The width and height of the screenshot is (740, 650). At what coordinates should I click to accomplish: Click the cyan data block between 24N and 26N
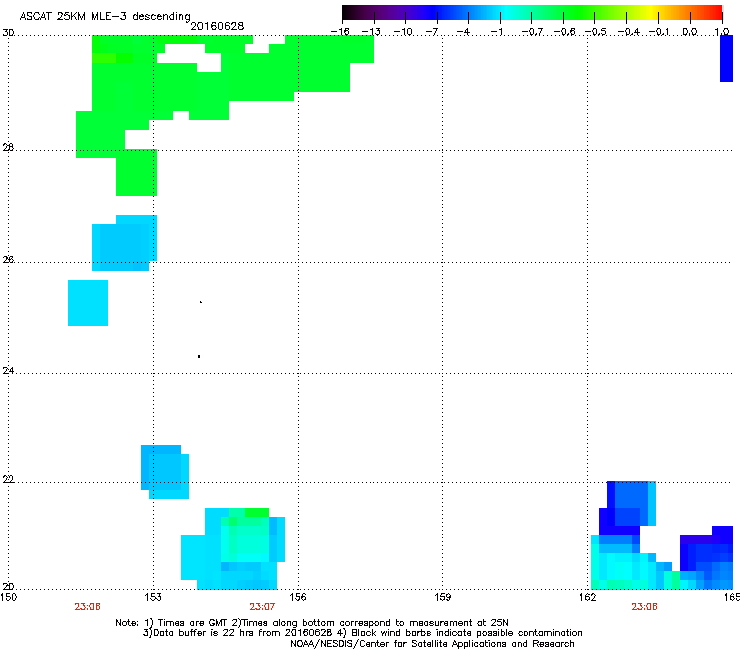coord(88,303)
